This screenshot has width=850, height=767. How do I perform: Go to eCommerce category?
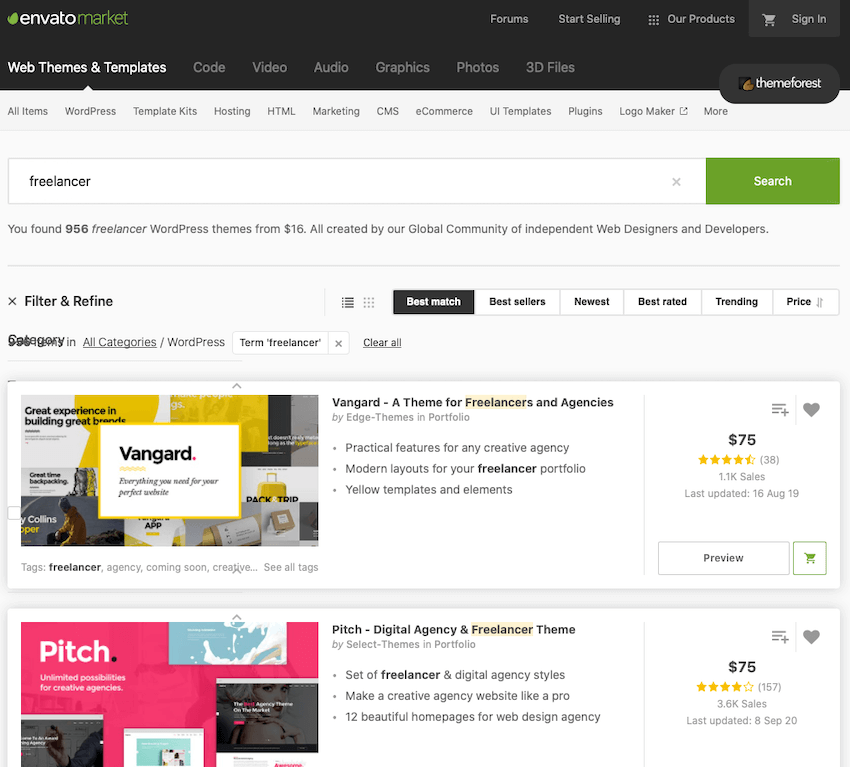444,111
